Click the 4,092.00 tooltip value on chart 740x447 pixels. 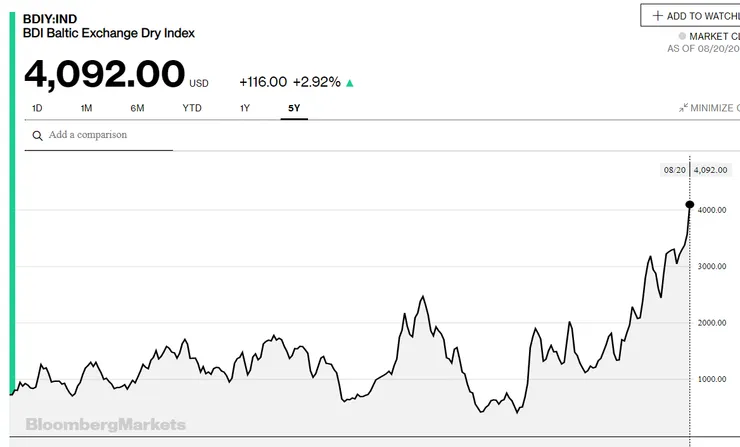[x=713, y=170]
